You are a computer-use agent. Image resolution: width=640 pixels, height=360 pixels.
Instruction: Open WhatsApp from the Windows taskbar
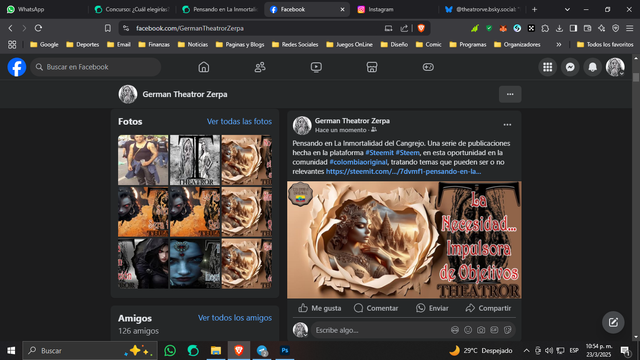point(170,351)
